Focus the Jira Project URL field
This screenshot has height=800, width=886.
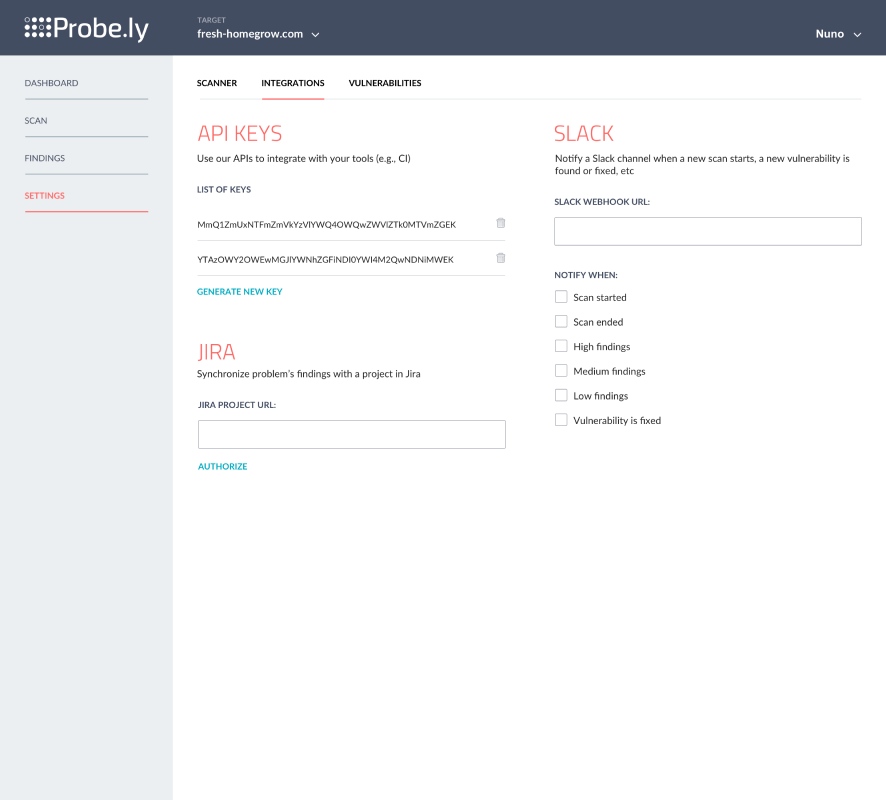coord(351,434)
